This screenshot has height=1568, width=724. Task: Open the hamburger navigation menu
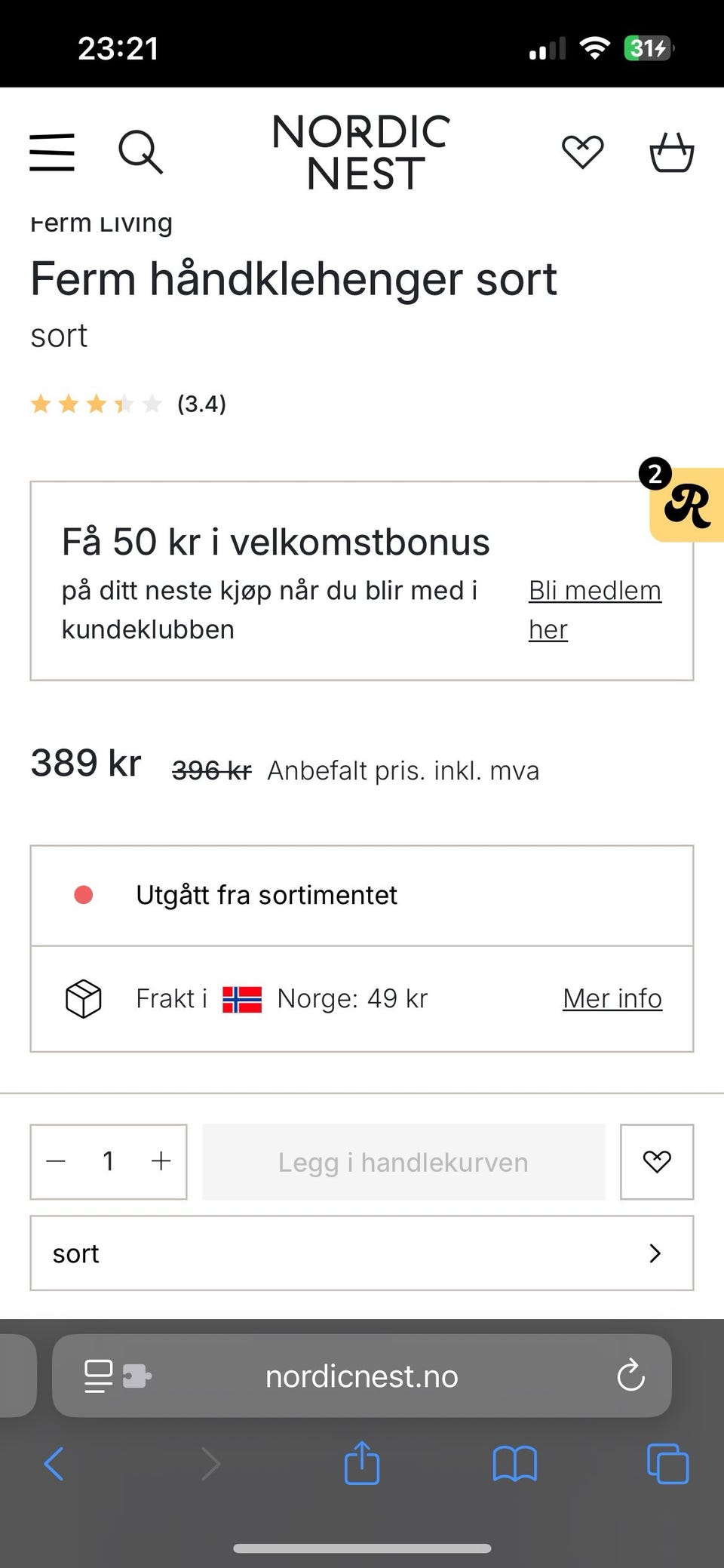point(52,152)
